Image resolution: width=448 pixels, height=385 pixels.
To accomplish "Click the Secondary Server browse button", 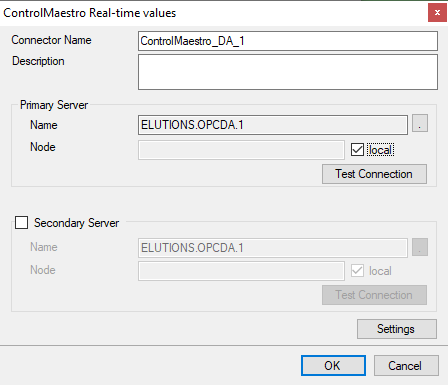I will point(420,247).
